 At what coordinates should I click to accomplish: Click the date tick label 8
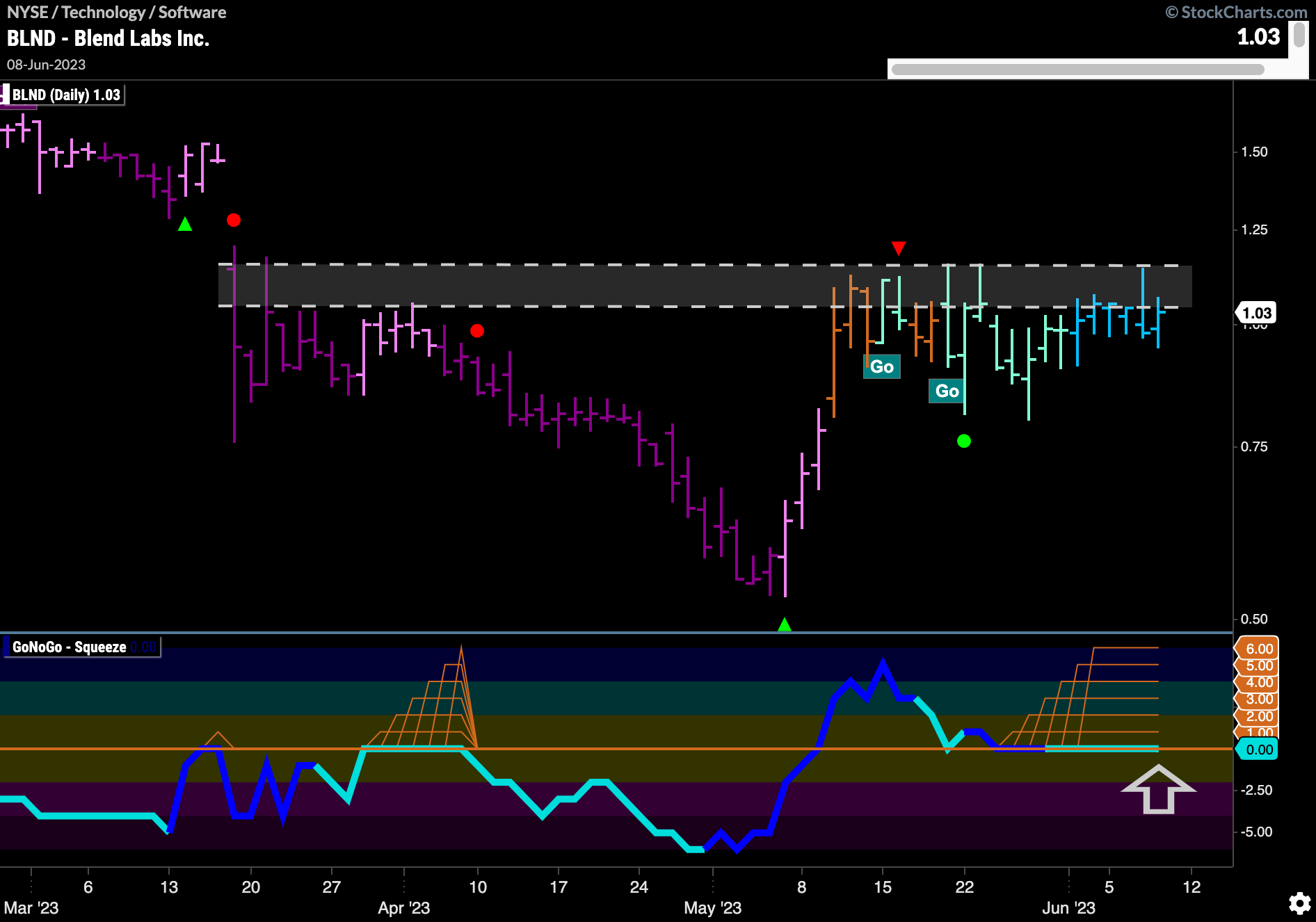[802, 887]
